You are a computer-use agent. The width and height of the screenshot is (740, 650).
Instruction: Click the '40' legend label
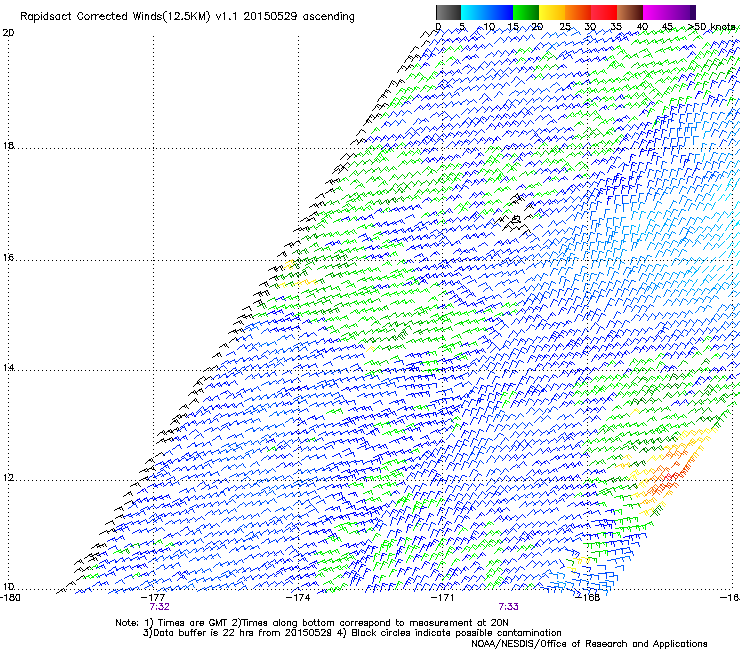(642, 27)
